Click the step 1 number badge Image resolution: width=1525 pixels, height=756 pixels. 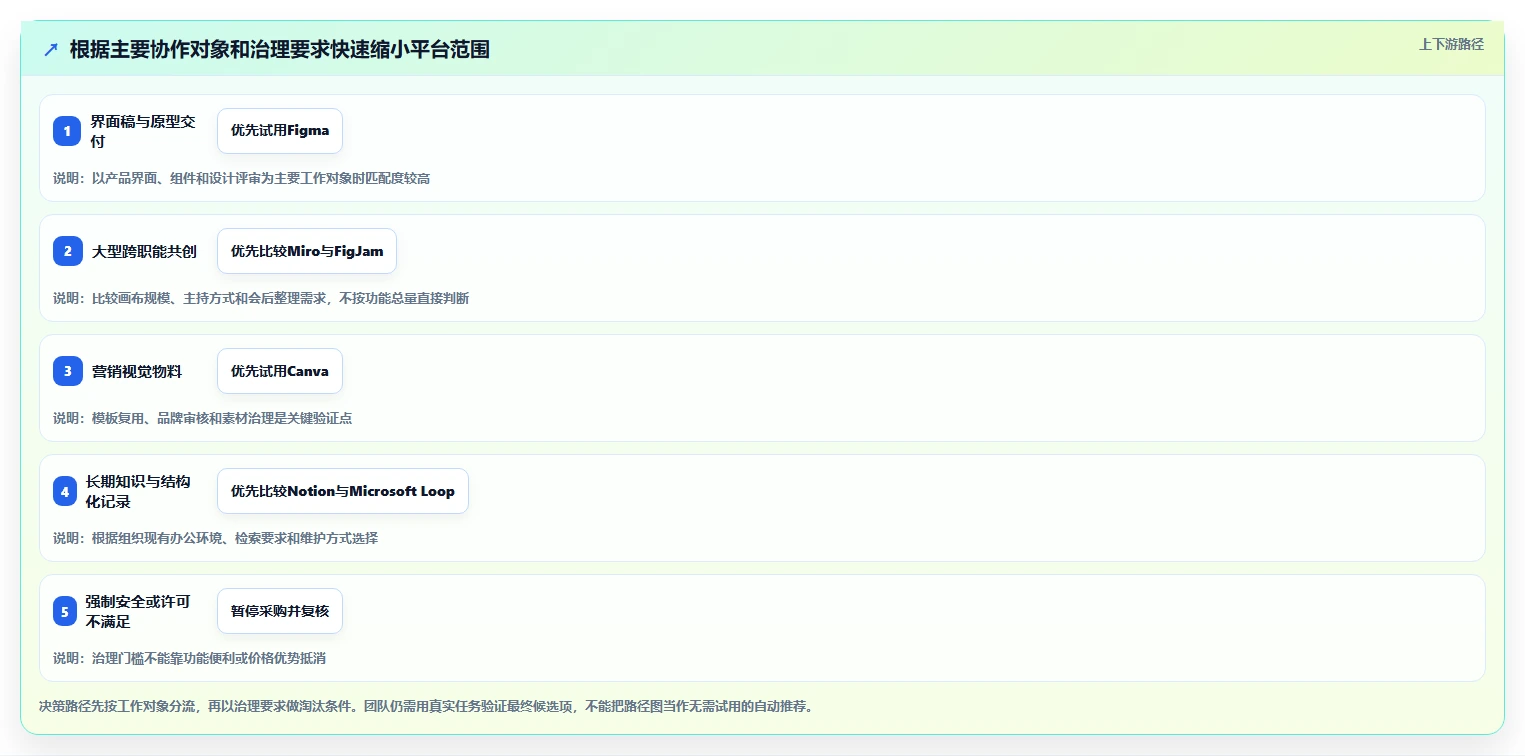(x=67, y=131)
